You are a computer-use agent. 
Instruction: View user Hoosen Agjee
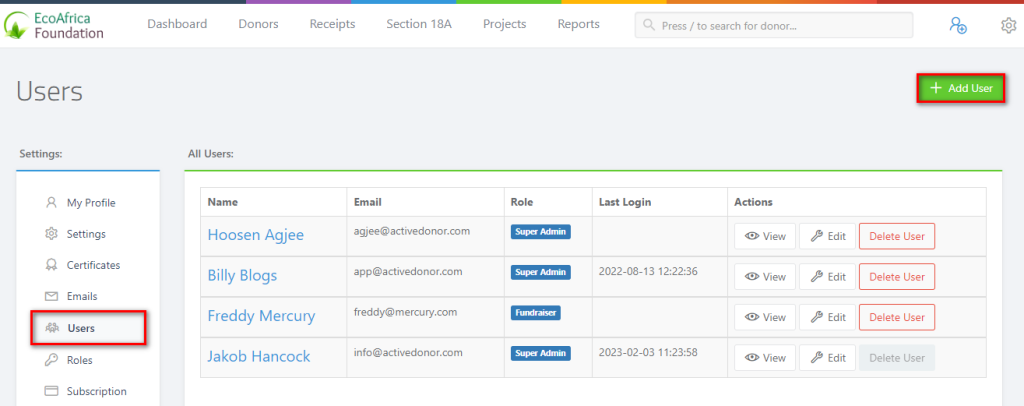point(765,236)
